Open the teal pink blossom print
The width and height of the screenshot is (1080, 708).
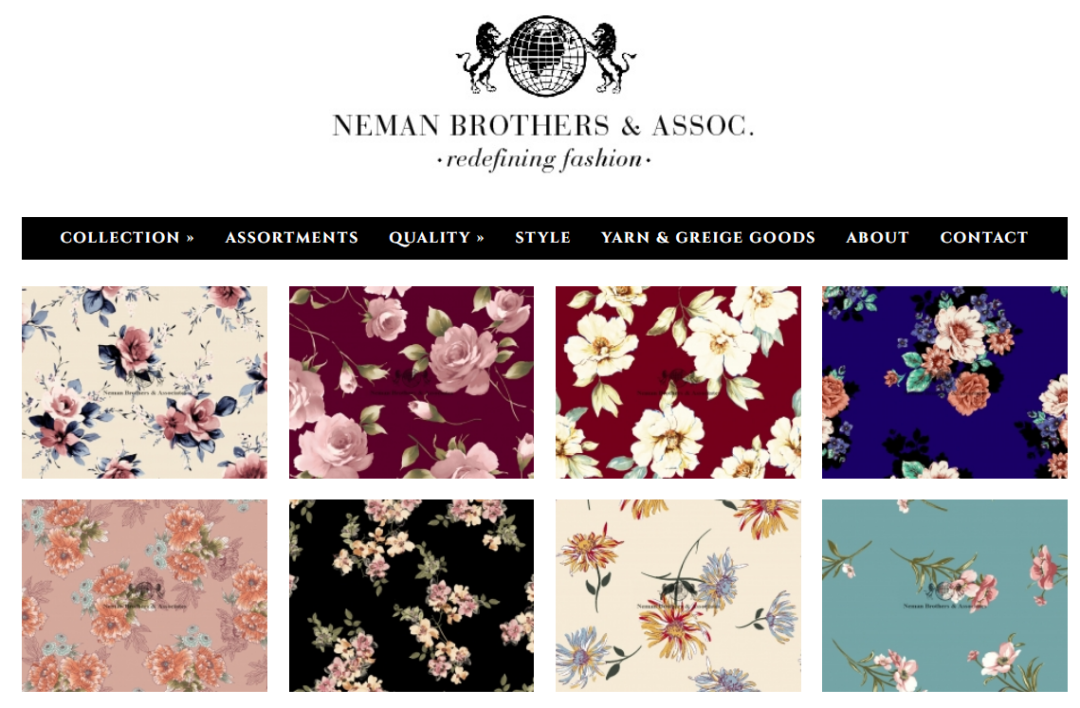click(944, 596)
